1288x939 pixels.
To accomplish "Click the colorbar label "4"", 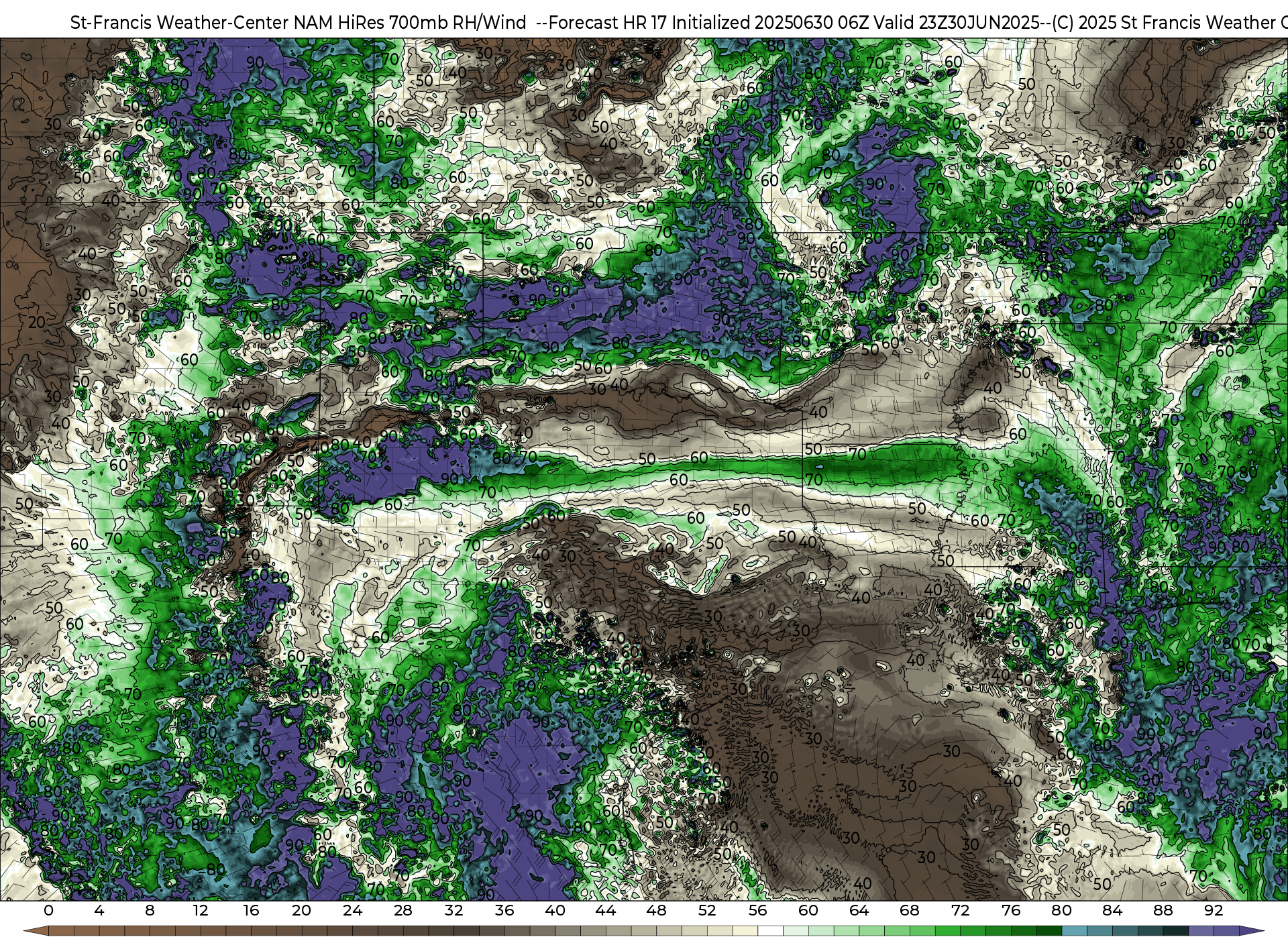I will coord(99,910).
